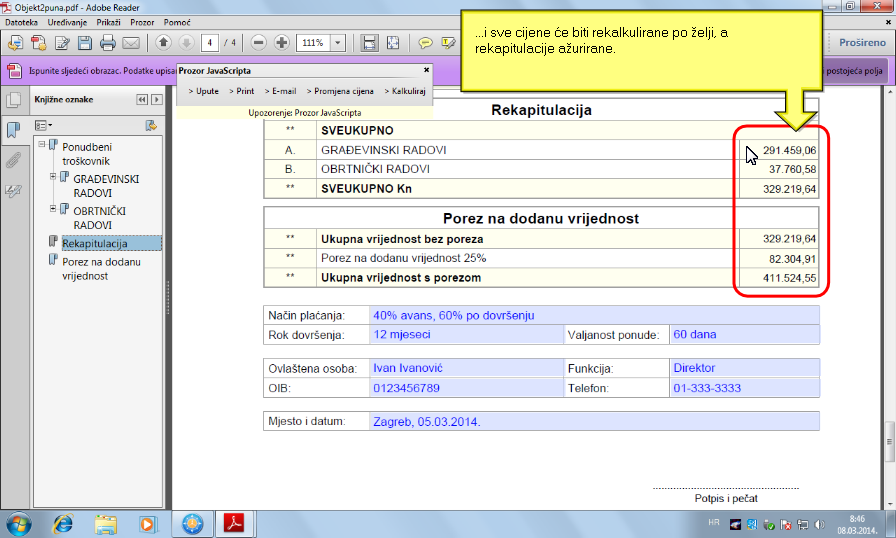The height and width of the screenshot is (538, 896).
Task: Edit the Način plaćanja field
Action: click(x=594, y=315)
